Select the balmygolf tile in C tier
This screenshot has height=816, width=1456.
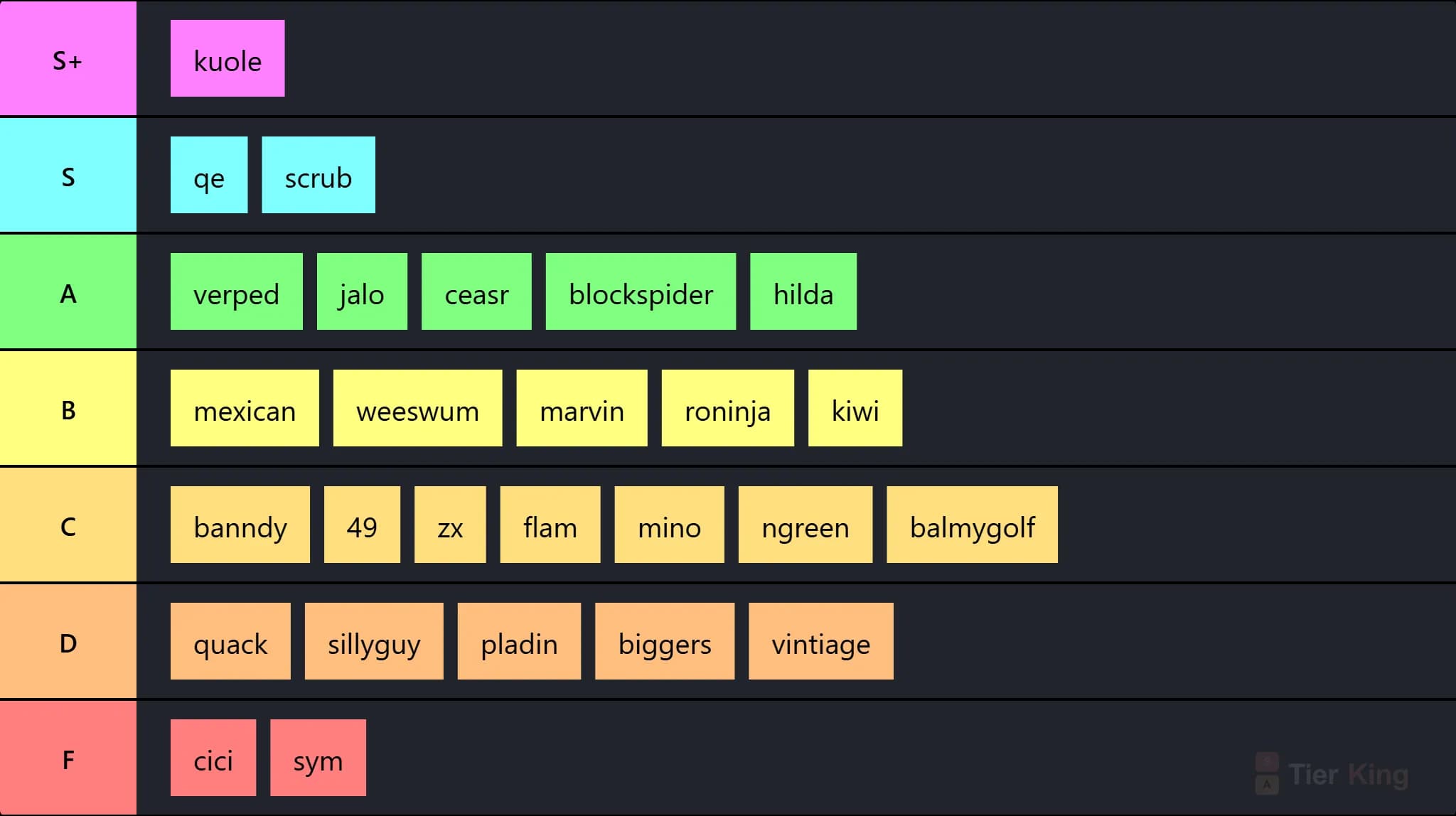973,525
